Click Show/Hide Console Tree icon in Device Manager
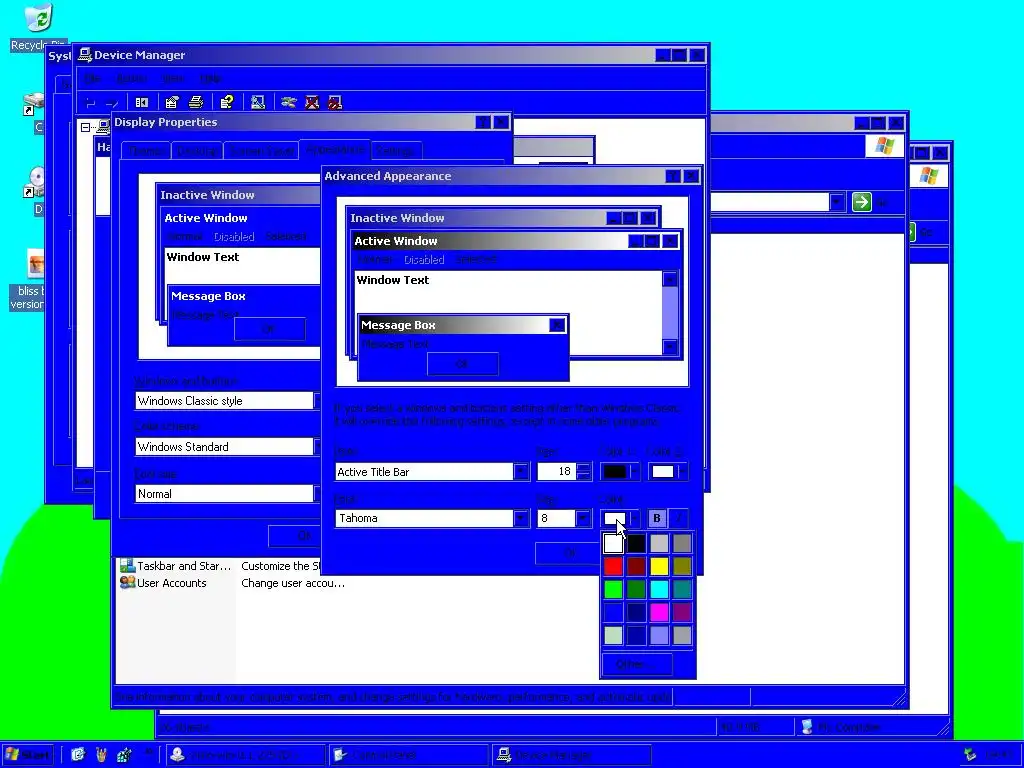1024x768 pixels. (142, 102)
